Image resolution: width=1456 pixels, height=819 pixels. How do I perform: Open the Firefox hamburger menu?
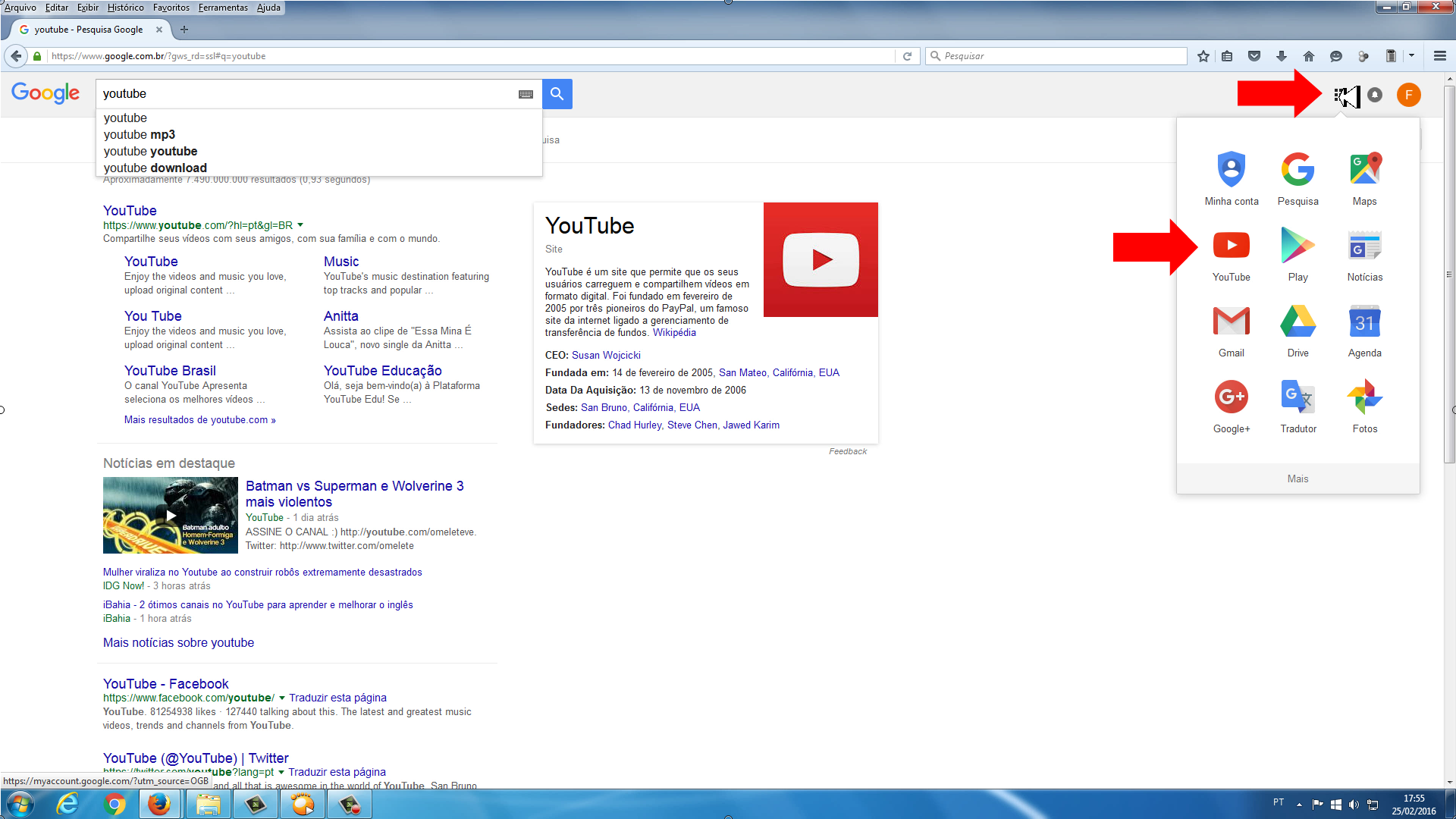click(1439, 56)
